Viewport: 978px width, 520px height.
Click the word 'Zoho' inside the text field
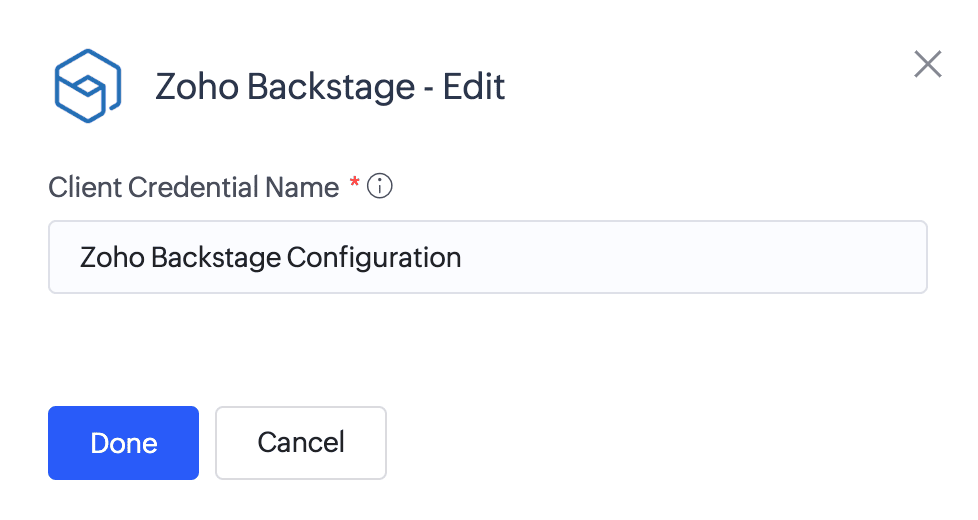112,257
